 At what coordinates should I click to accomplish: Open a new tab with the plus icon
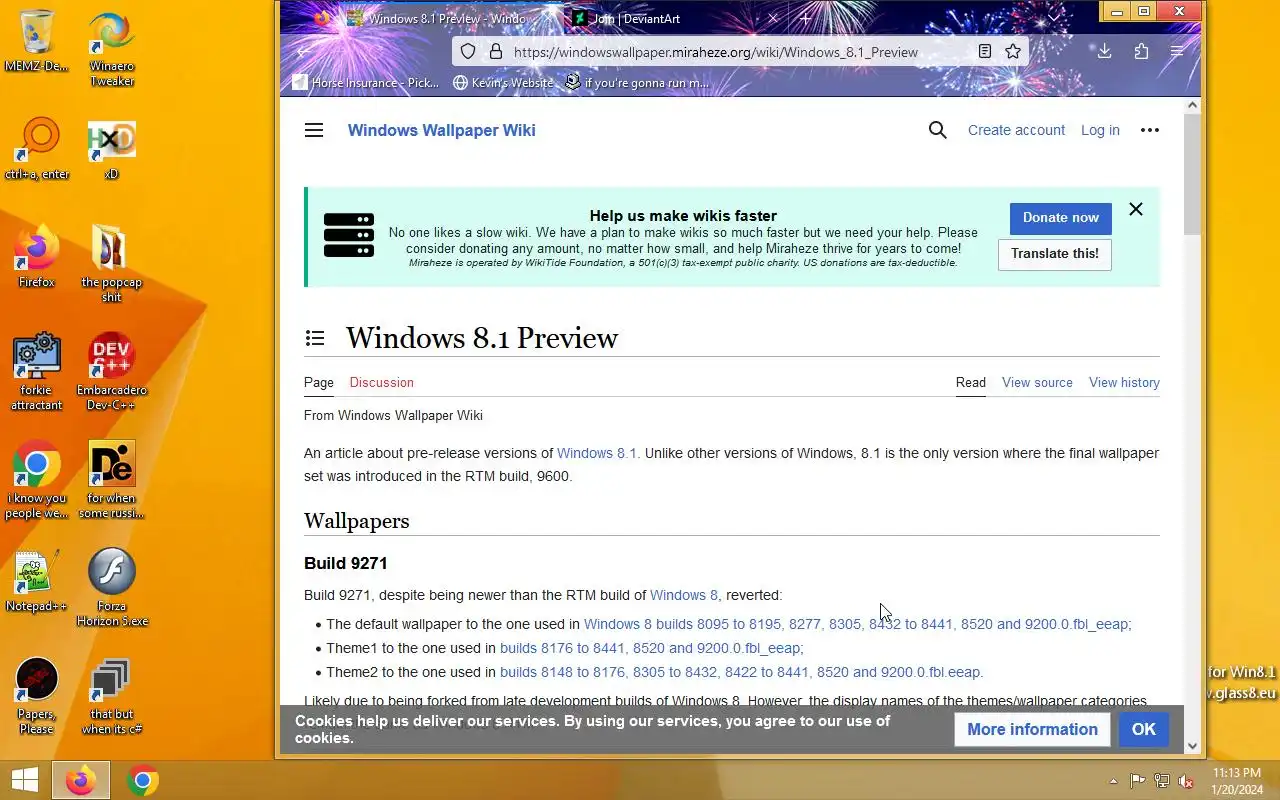[805, 18]
